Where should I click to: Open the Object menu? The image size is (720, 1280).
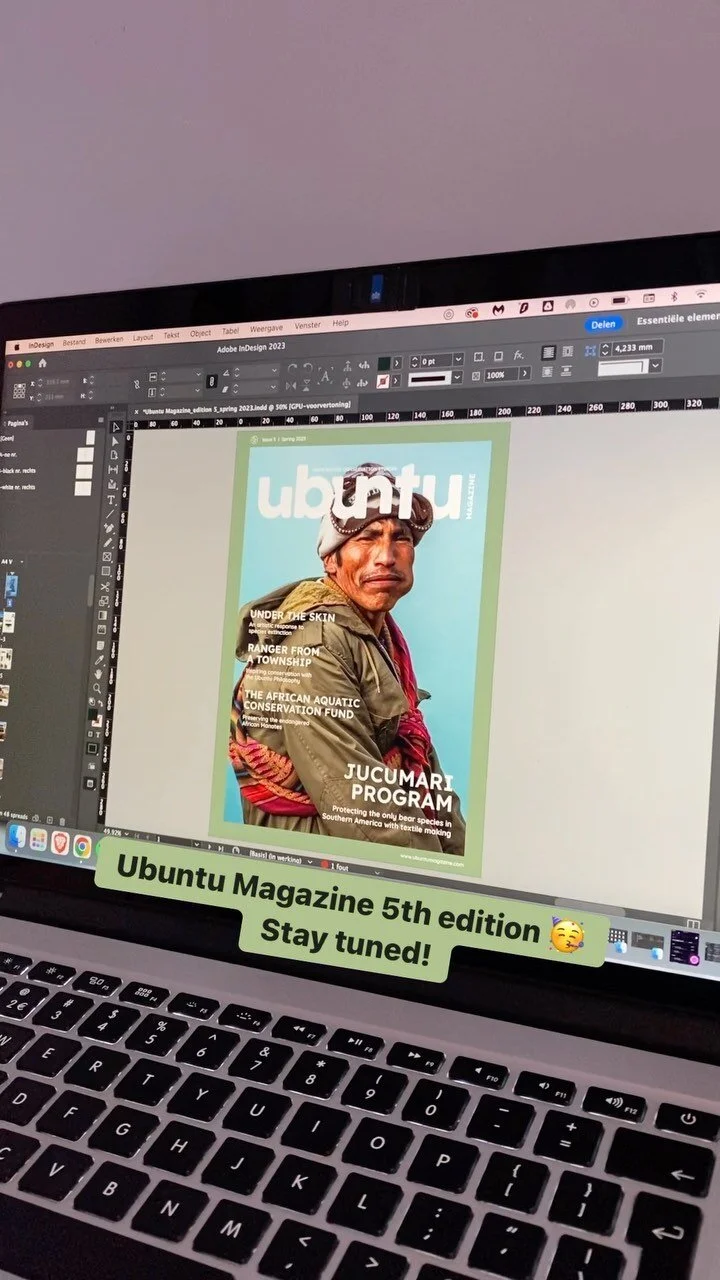click(x=200, y=333)
